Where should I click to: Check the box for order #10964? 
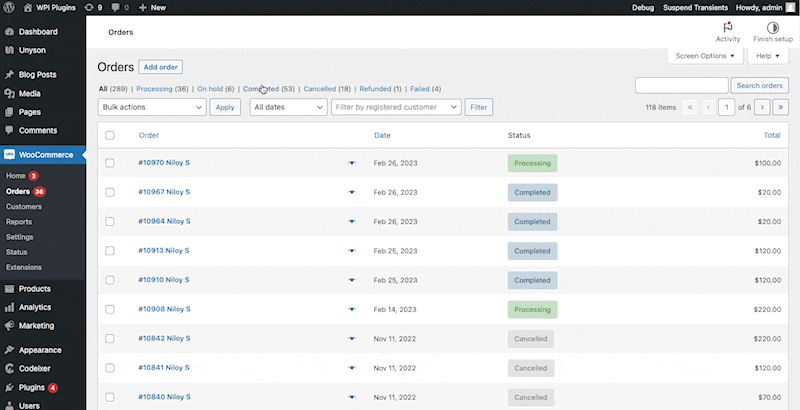pos(110,221)
